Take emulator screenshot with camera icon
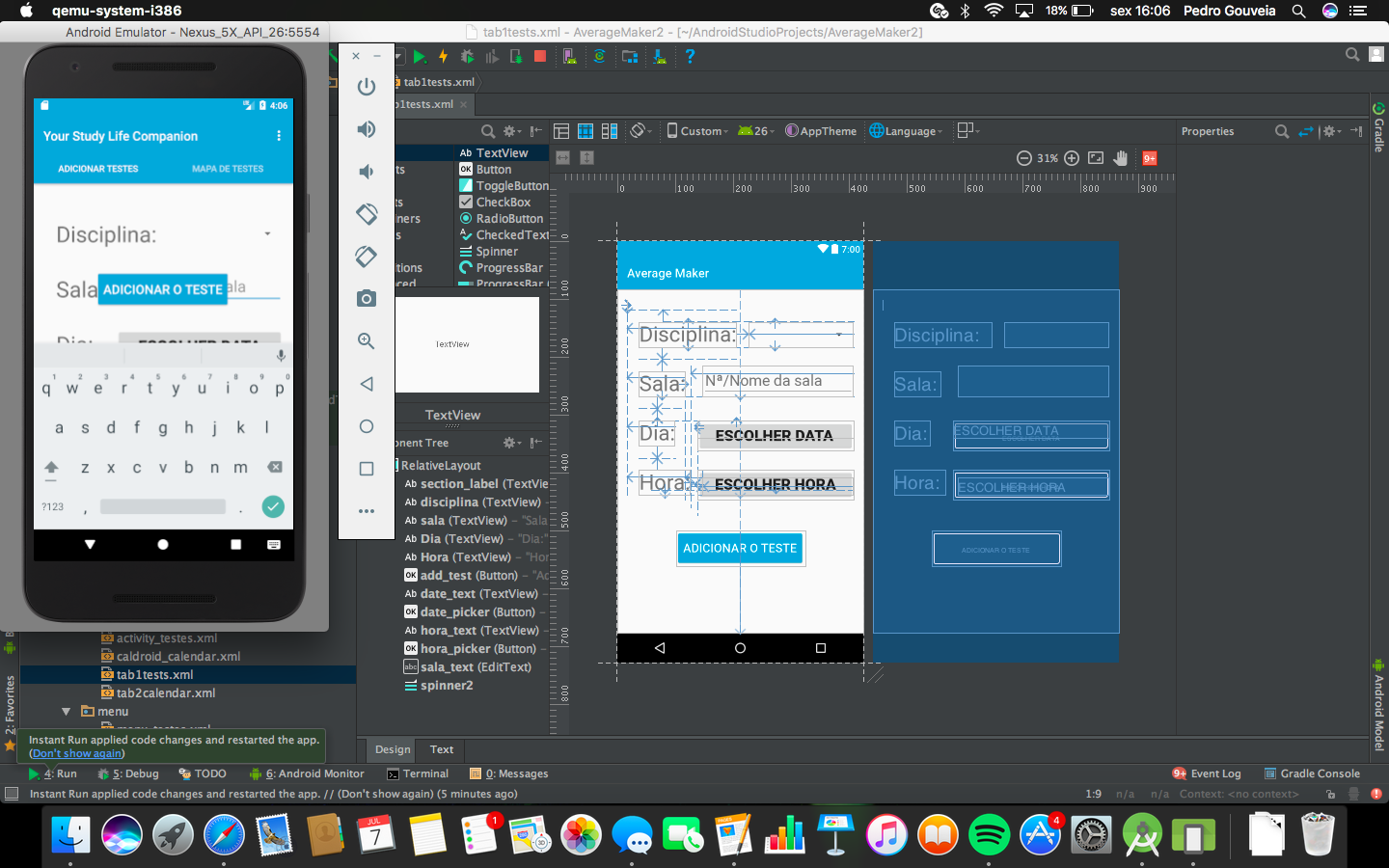 click(366, 299)
